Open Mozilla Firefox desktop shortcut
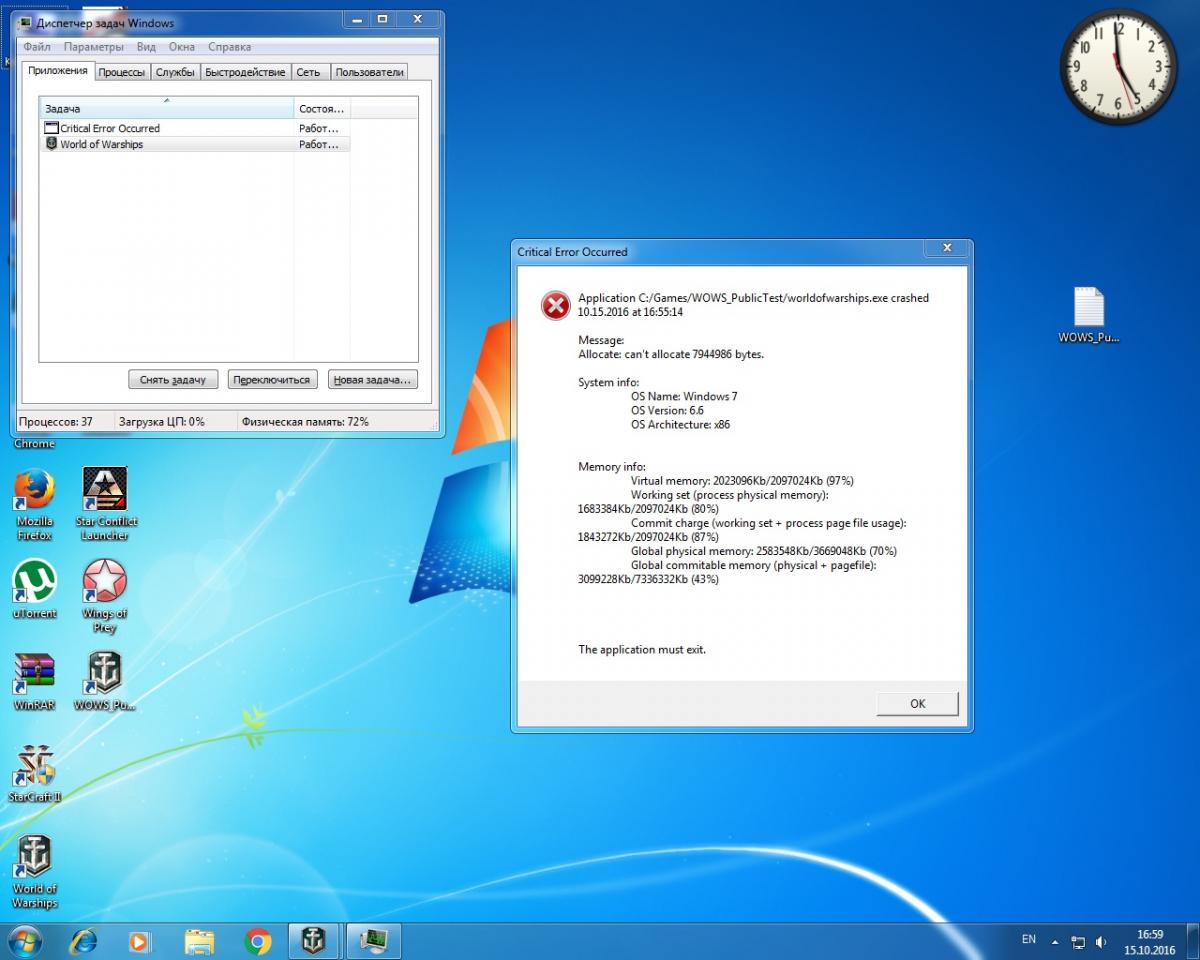The height and width of the screenshot is (960, 1200). 35,505
